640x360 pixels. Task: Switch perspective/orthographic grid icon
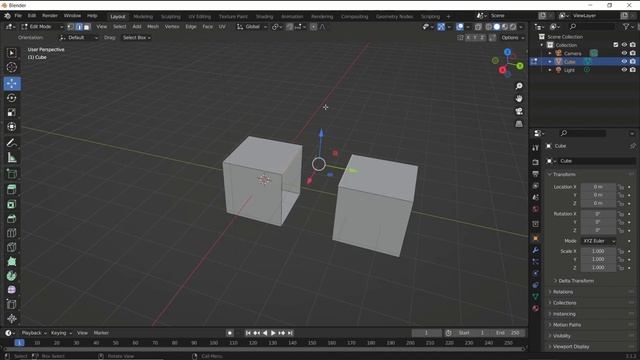519,124
